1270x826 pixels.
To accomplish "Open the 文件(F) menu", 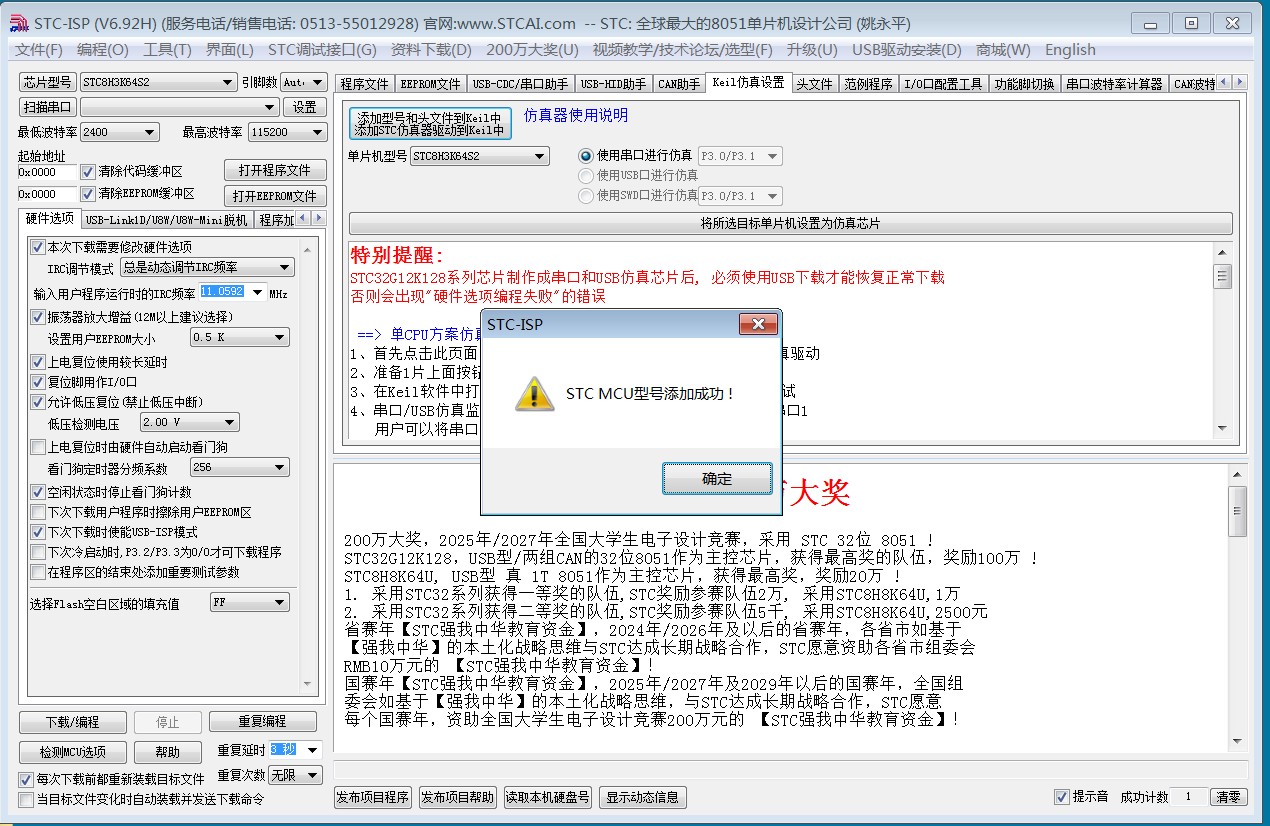I will (x=39, y=50).
